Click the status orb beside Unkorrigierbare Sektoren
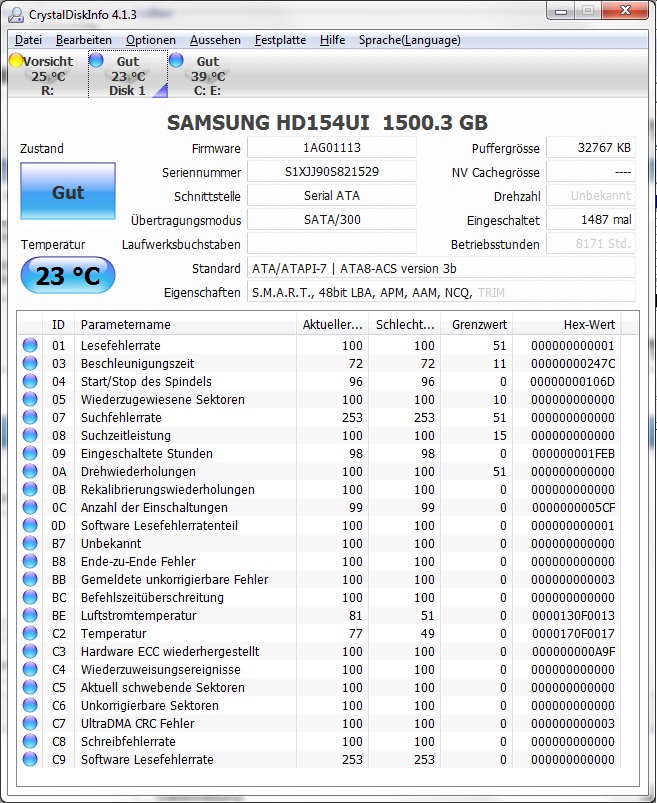 (30, 705)
